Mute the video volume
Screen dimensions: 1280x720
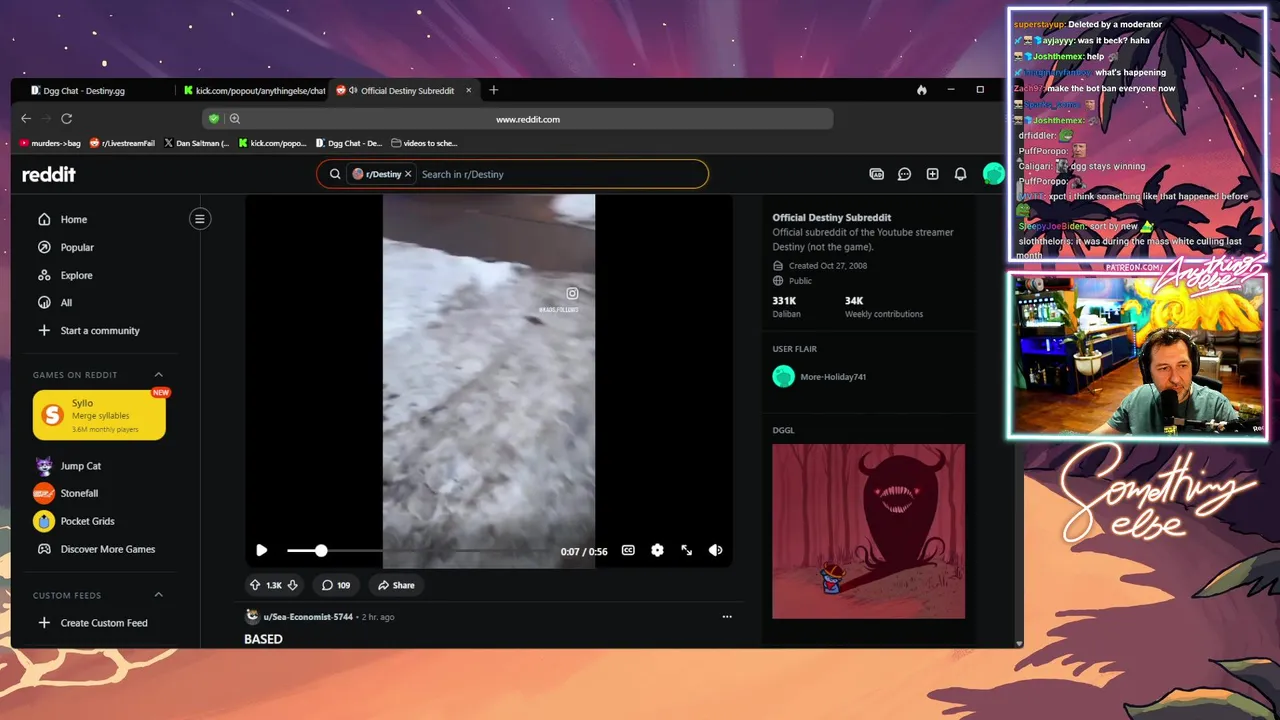pyautogui.click(x=715, y=550)
